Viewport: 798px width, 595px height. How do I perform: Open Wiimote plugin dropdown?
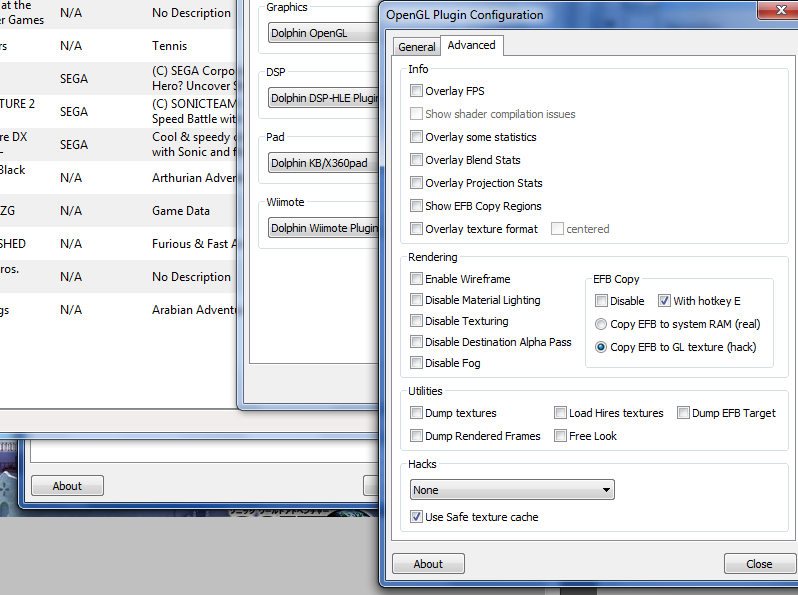(324, 228)
